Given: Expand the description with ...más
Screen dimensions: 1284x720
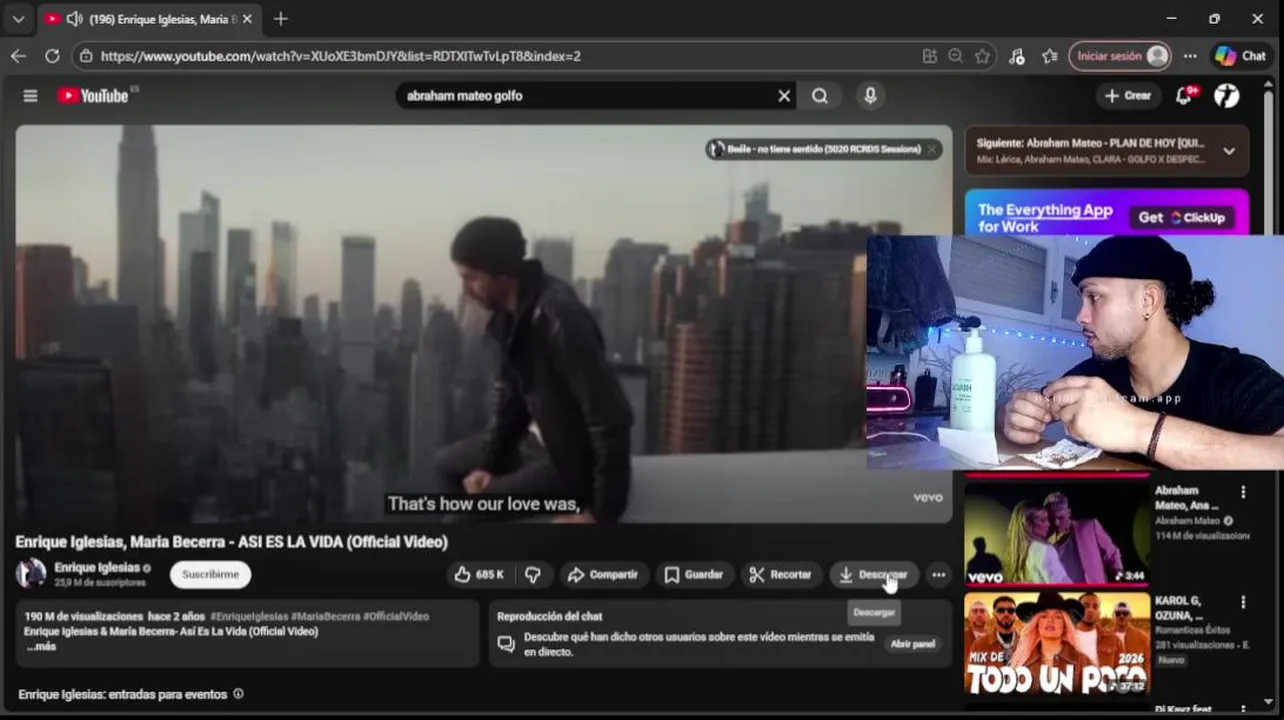Looking at the screenshot, I should (42, 647).
